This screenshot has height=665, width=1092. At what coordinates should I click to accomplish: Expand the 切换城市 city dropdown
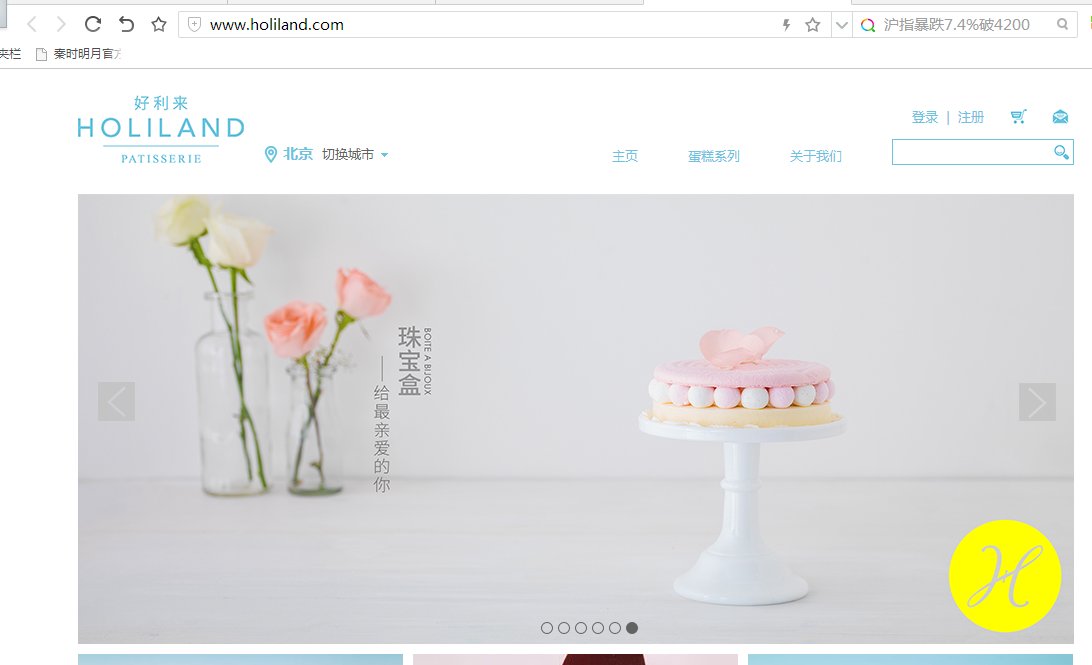(355, 155)
